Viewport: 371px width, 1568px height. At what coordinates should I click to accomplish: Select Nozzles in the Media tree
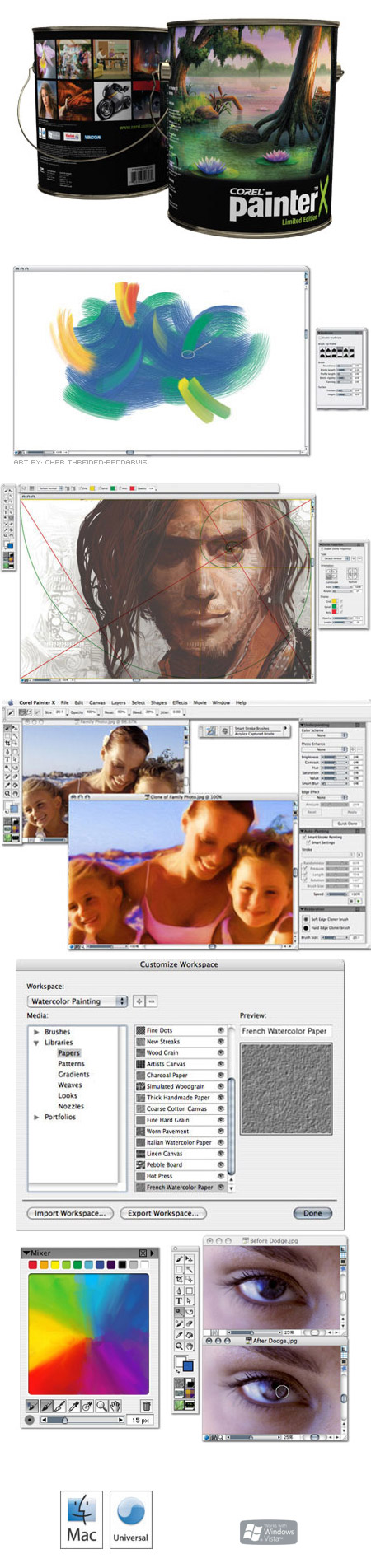pyautogui.click(x=71, y=1106)
